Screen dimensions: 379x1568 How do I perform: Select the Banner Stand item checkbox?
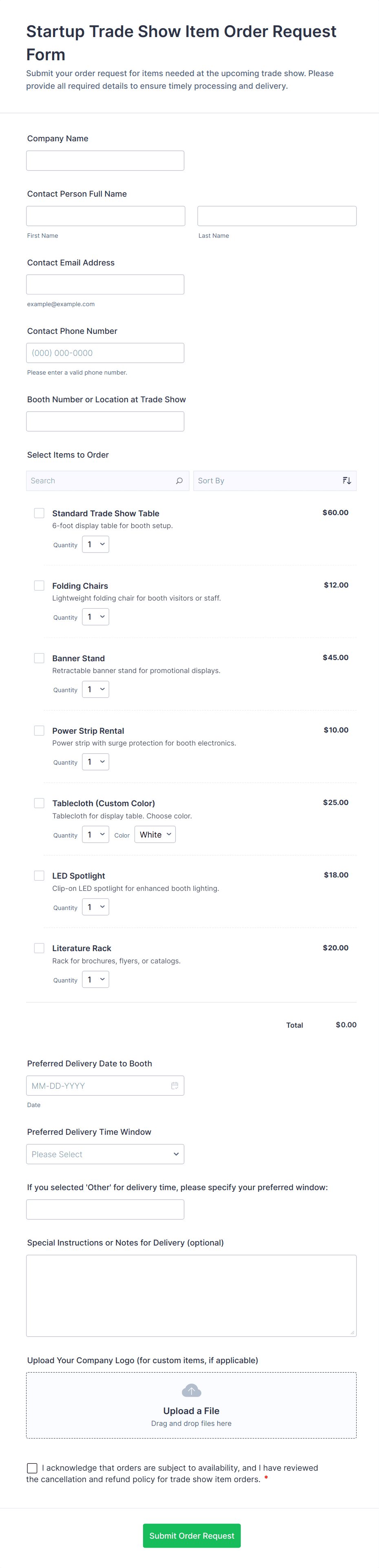coord(39,658)
